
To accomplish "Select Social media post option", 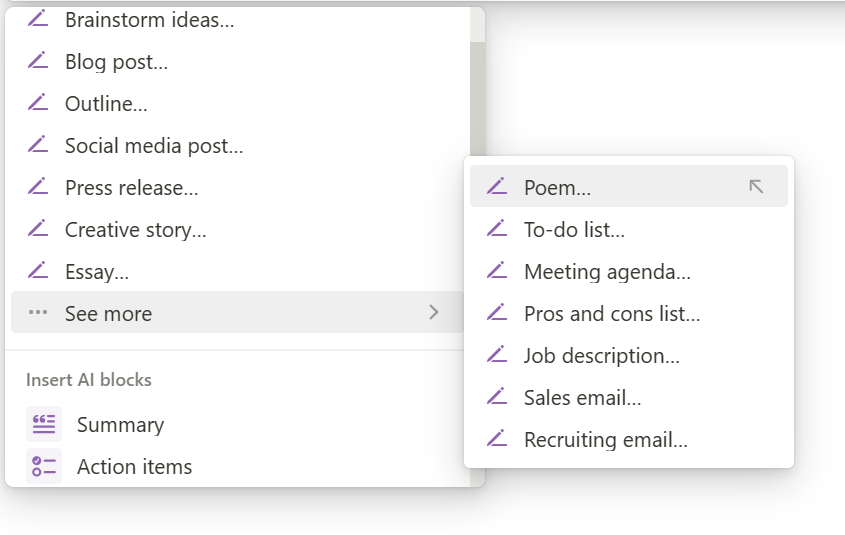I will pos(154,145).
